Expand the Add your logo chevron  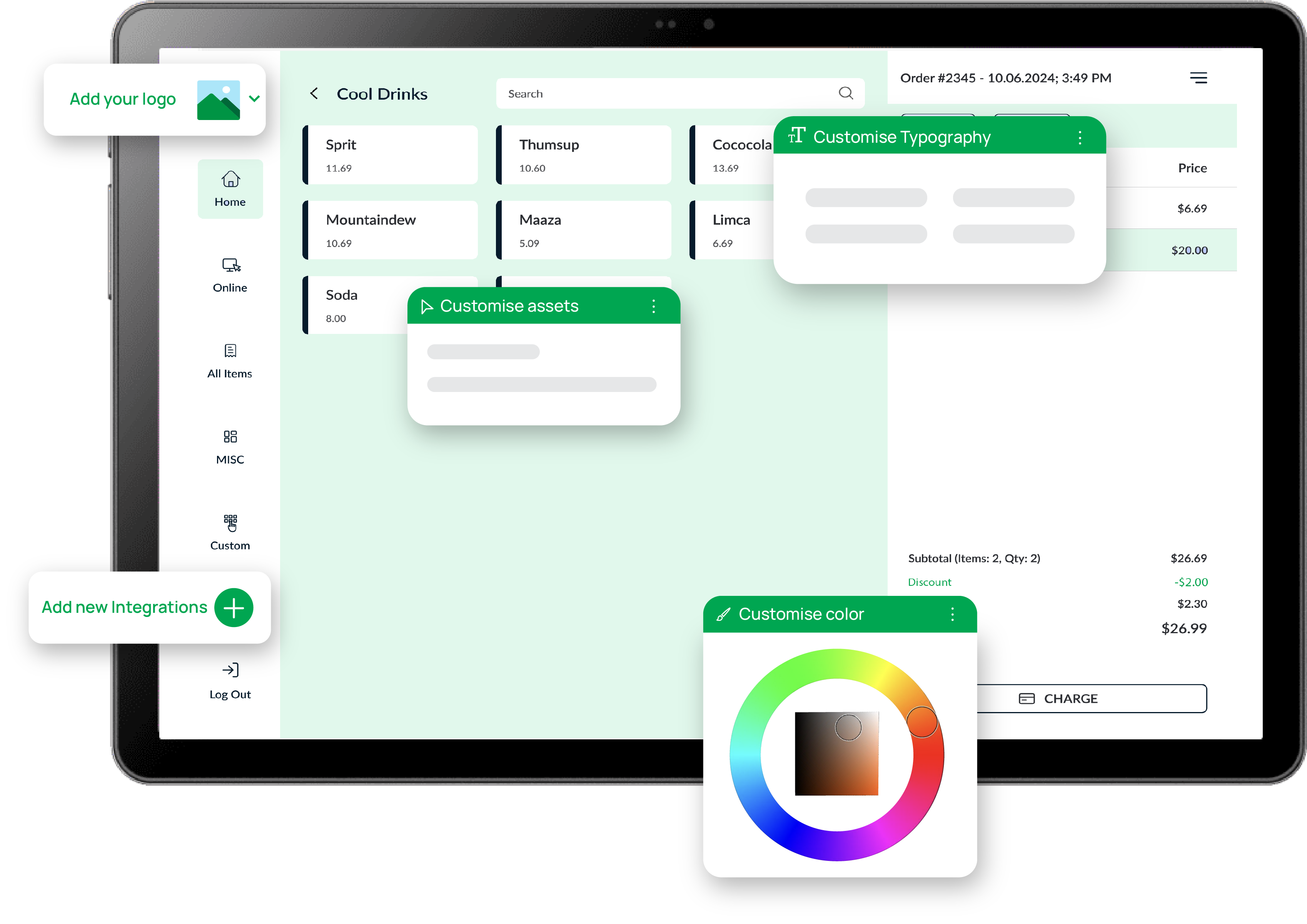coord(254,98)
